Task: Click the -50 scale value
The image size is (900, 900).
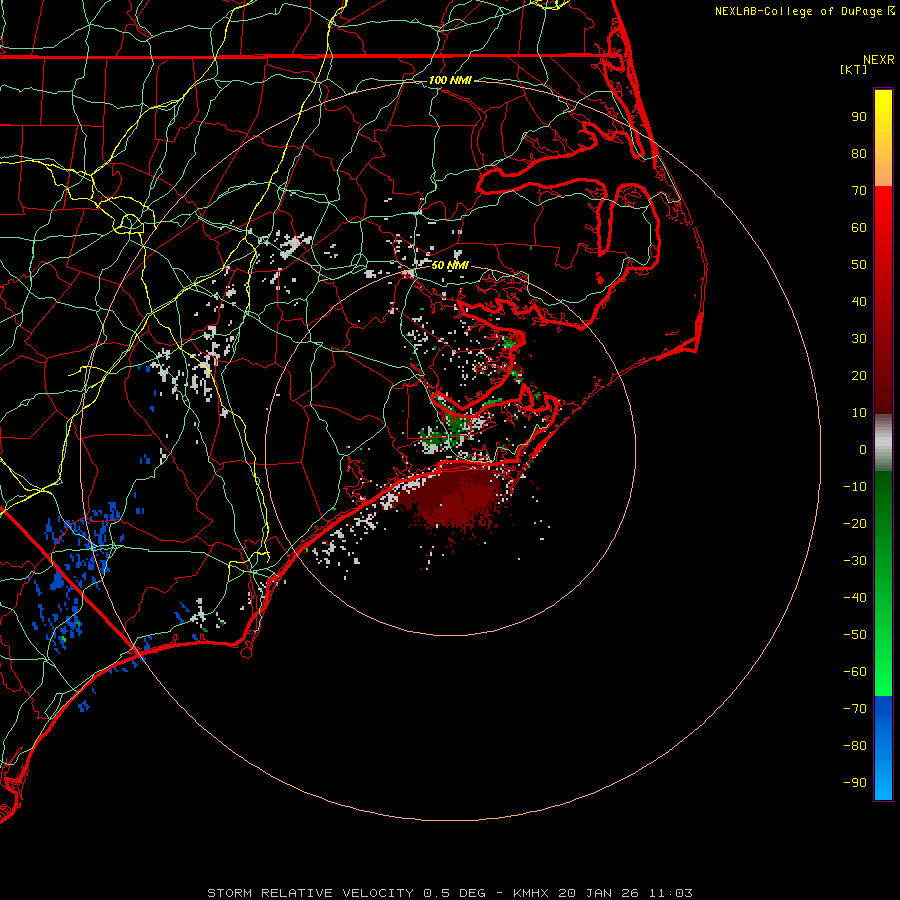Action: point(855,635)
